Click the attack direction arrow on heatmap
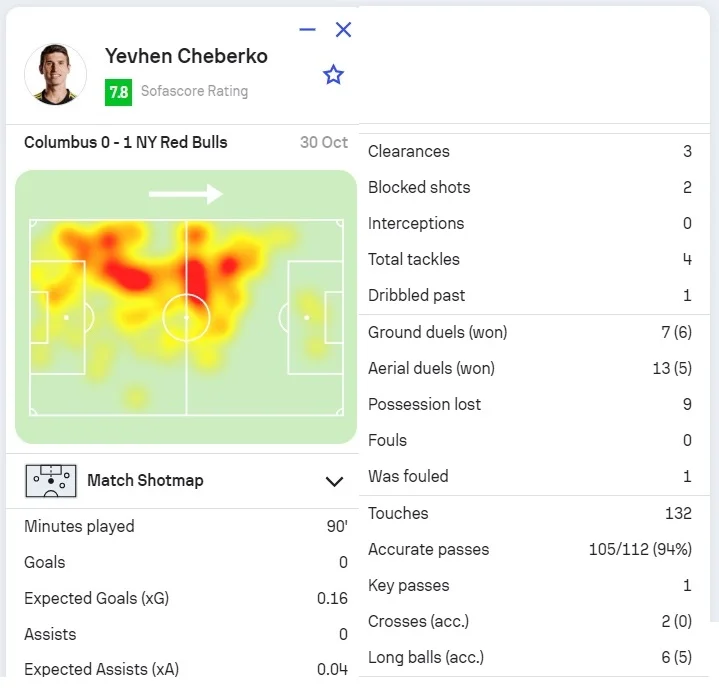The image size is (719, 688). [185, 194]
